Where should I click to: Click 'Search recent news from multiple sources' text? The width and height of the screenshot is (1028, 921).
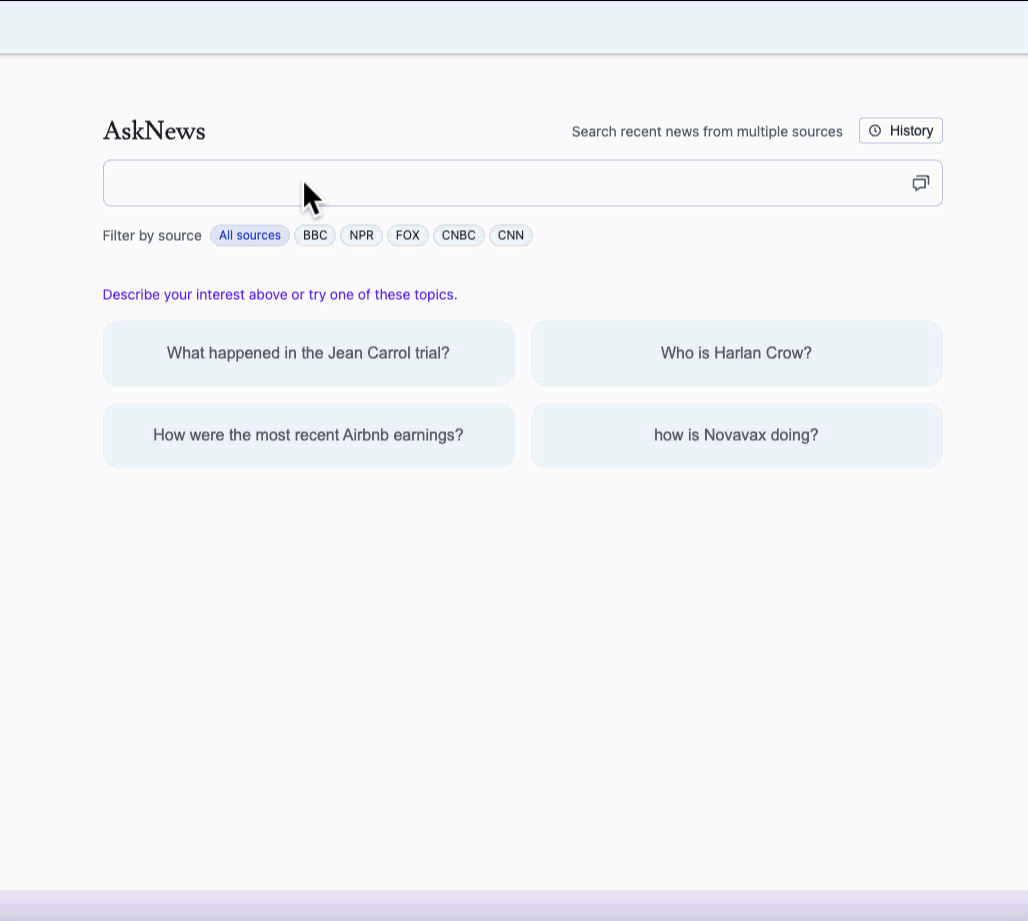coord(707,132)
